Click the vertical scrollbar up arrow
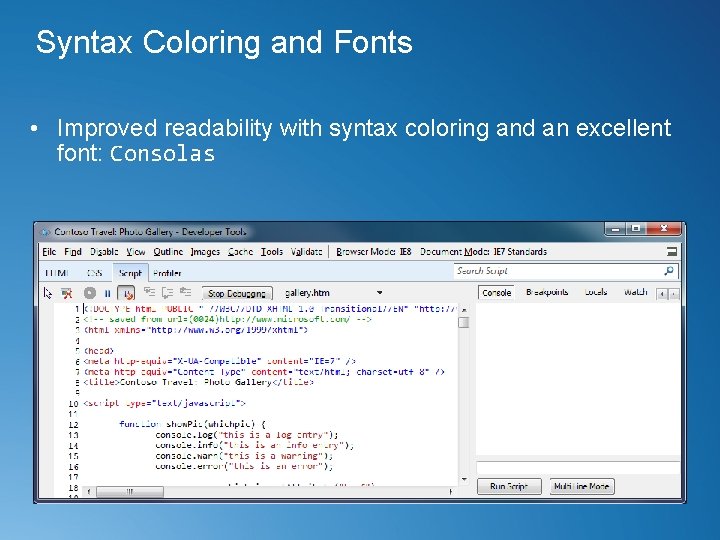The height and width of the screenshot is (540, 720). 464,309
